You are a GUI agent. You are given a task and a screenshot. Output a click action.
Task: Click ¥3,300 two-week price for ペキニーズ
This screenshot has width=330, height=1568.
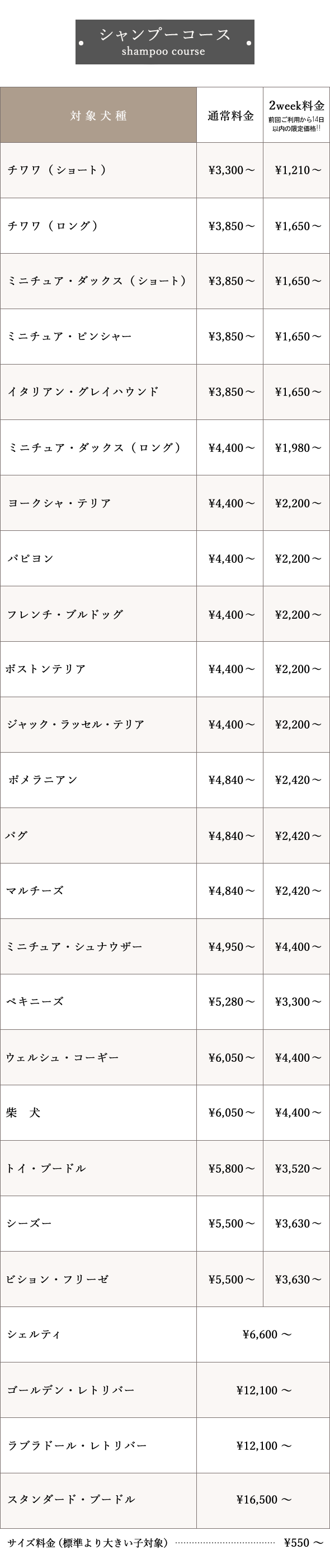[x=298, y=1001]
